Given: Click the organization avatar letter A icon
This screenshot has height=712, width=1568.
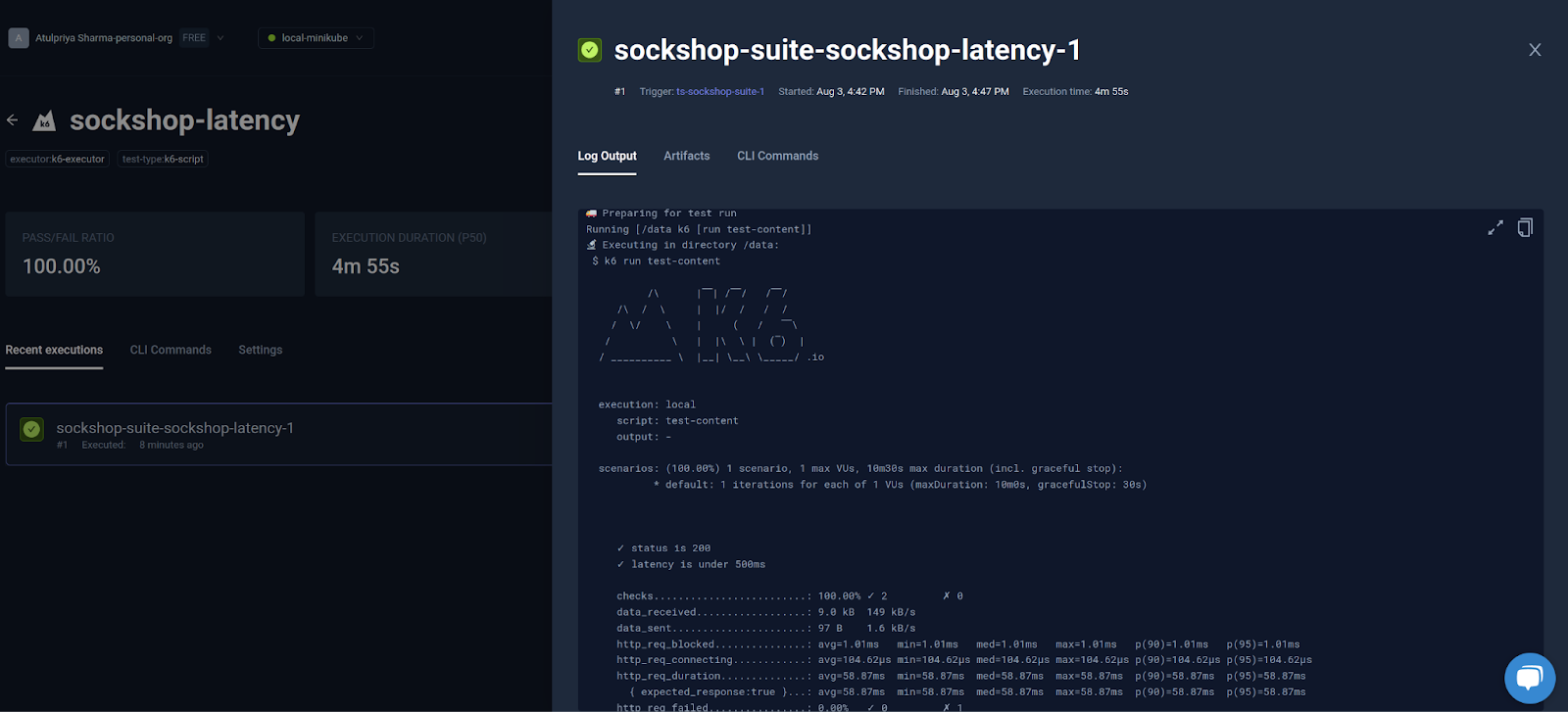Looking at the screenshot, I should click(x=18, y=38).
